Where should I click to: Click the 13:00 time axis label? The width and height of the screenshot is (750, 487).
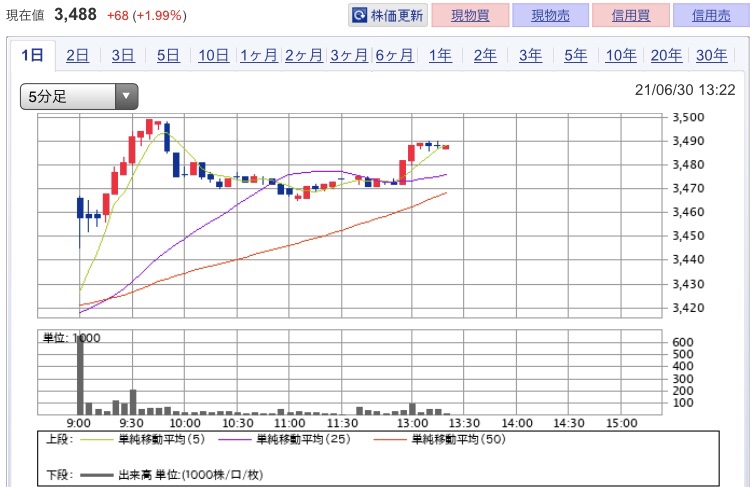pos(412,423)
